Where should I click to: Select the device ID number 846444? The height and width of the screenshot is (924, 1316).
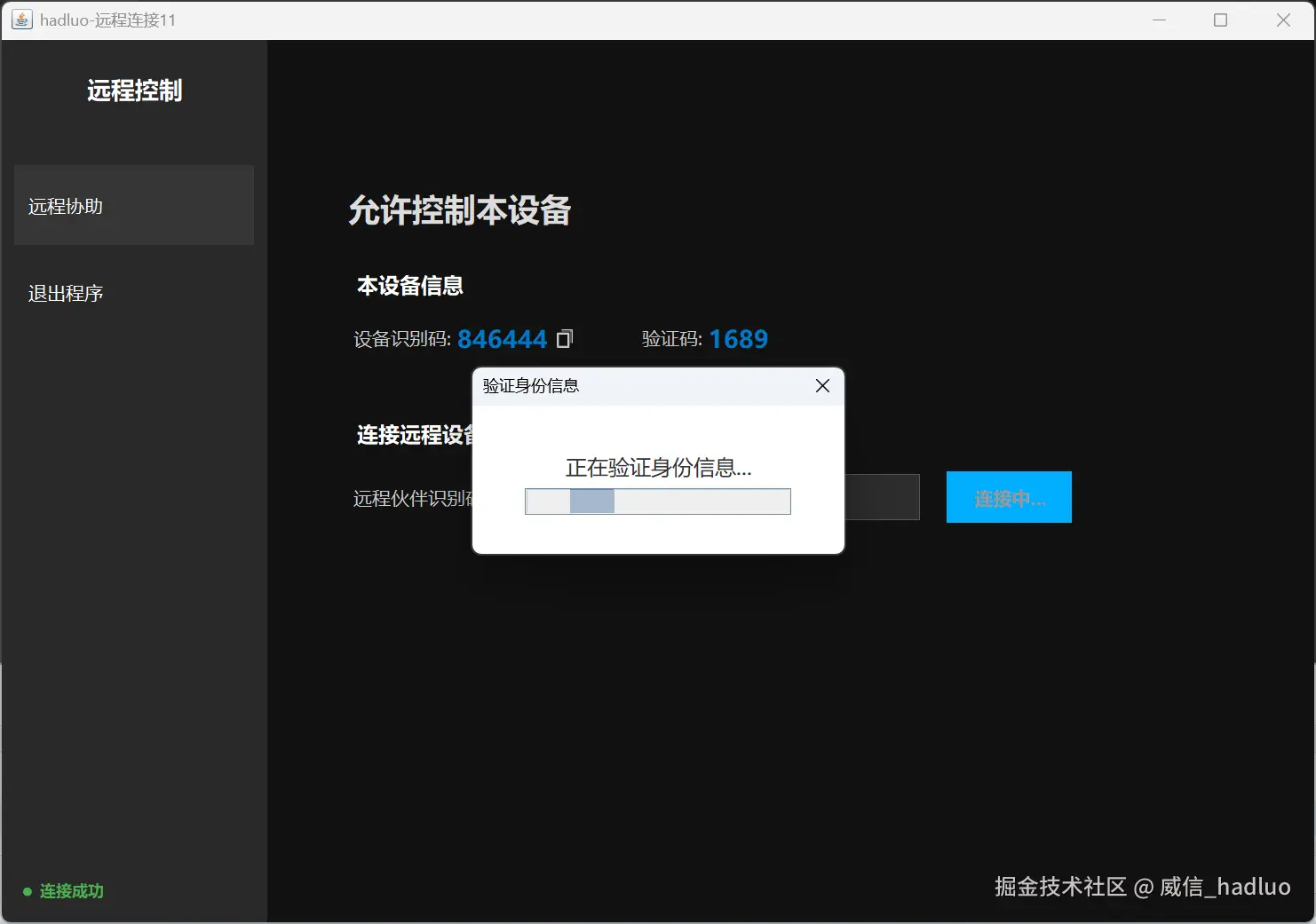[502, 339]
